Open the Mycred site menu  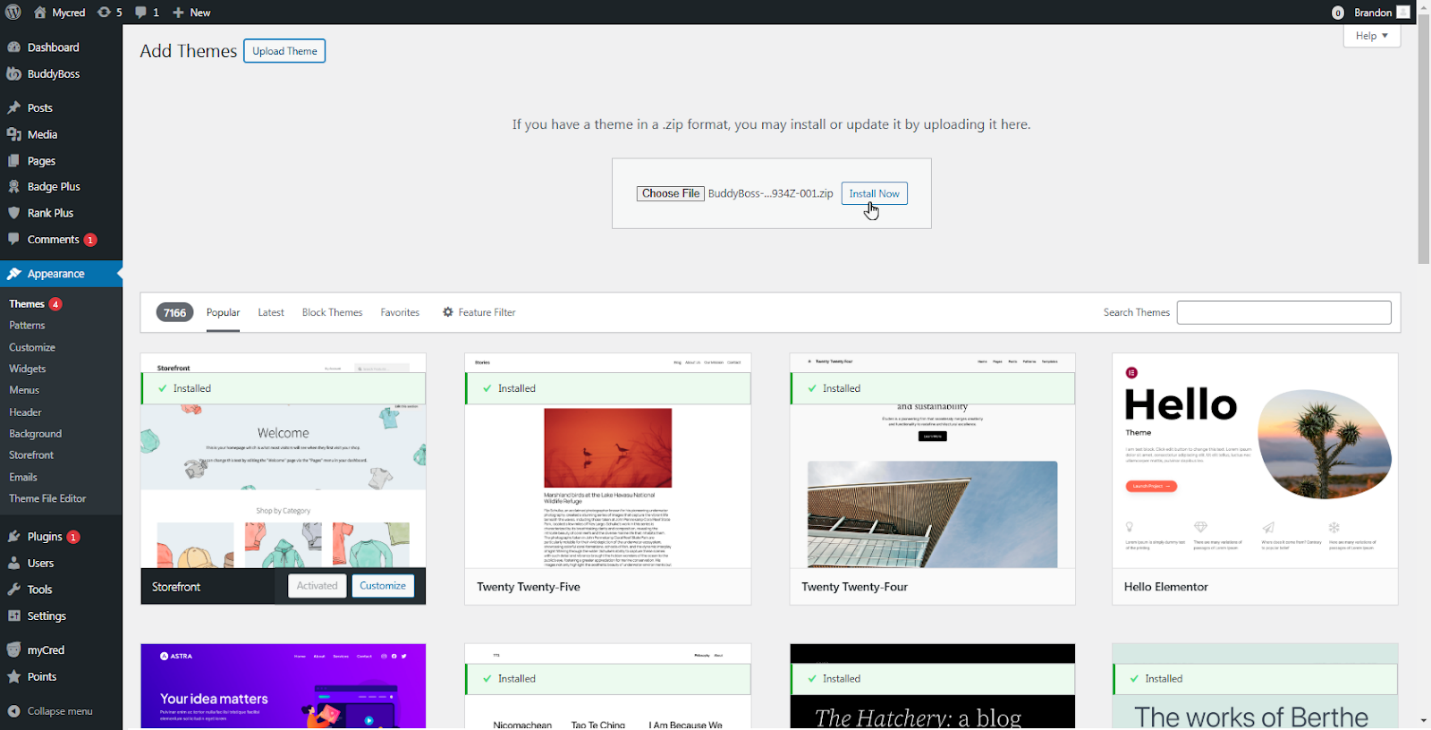(59, 12)
